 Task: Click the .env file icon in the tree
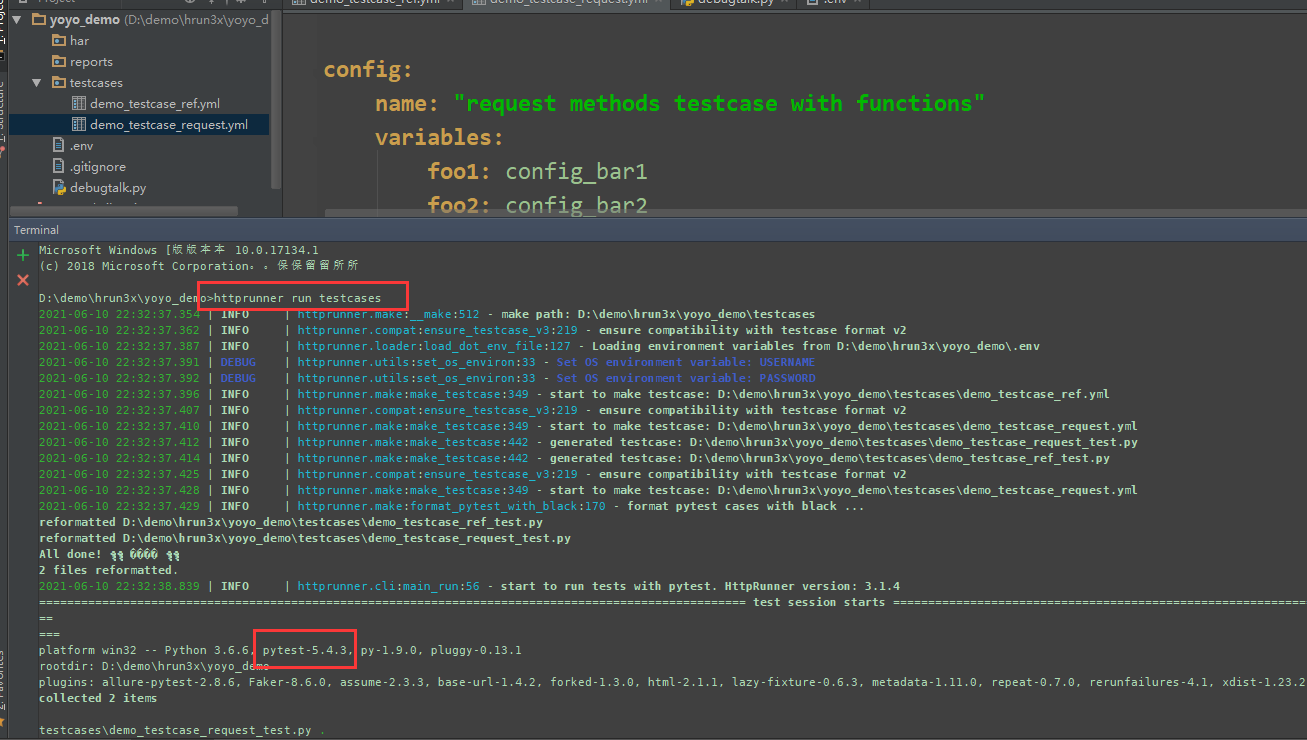(x=57, y=145)
